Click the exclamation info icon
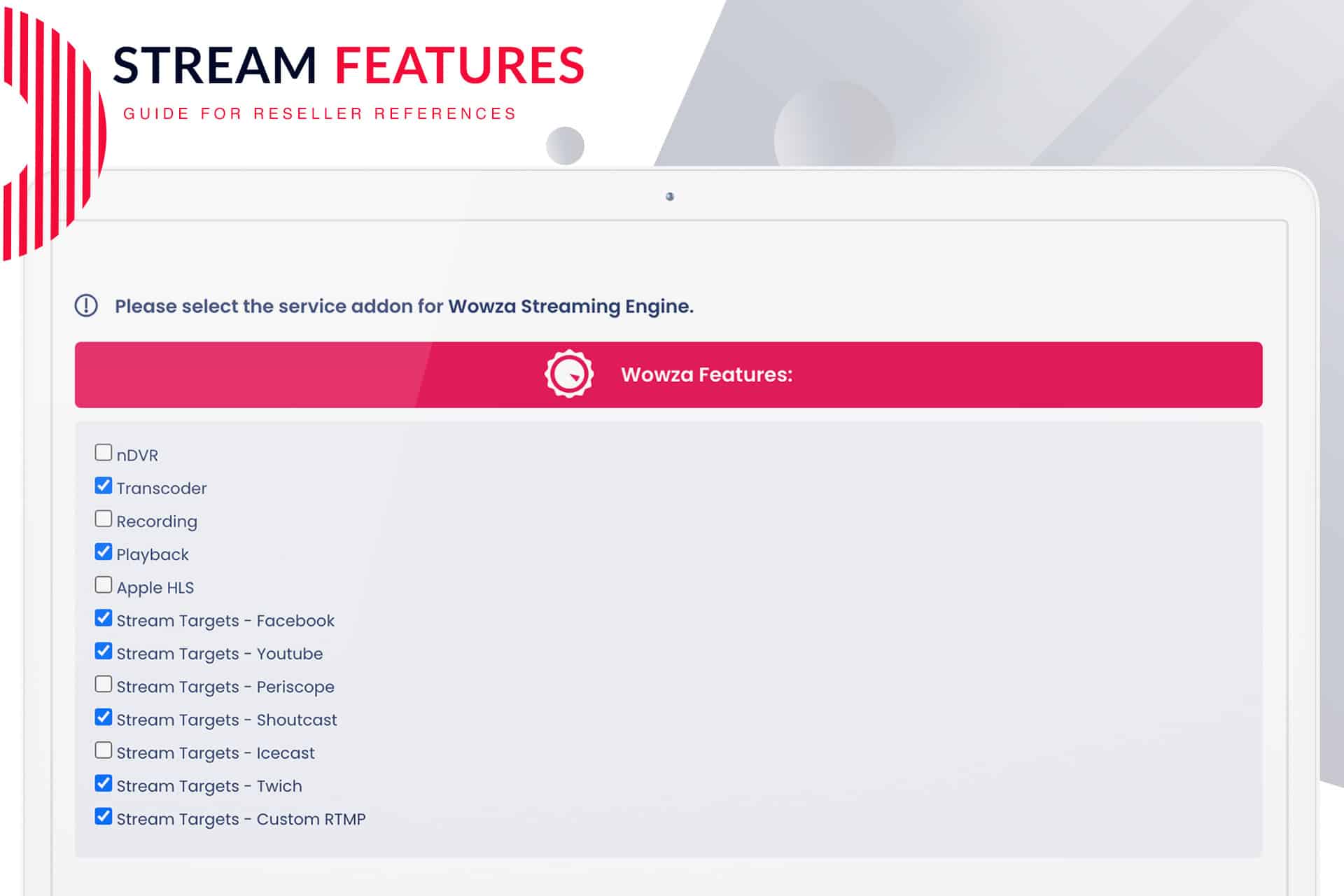 [x=86, y=306]
